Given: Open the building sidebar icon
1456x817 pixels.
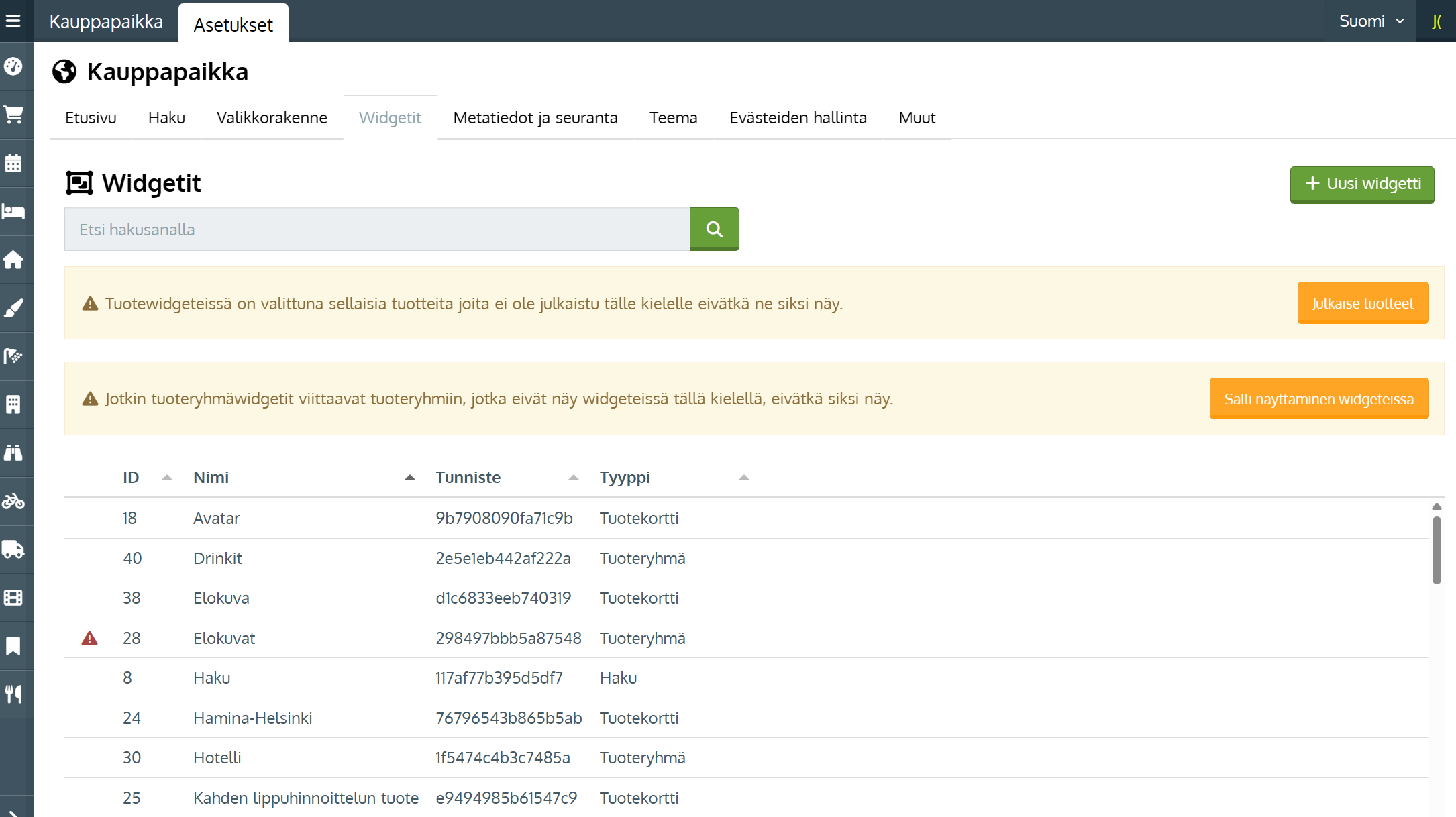Looking at the screenshot, I should [x=13, y=404].
